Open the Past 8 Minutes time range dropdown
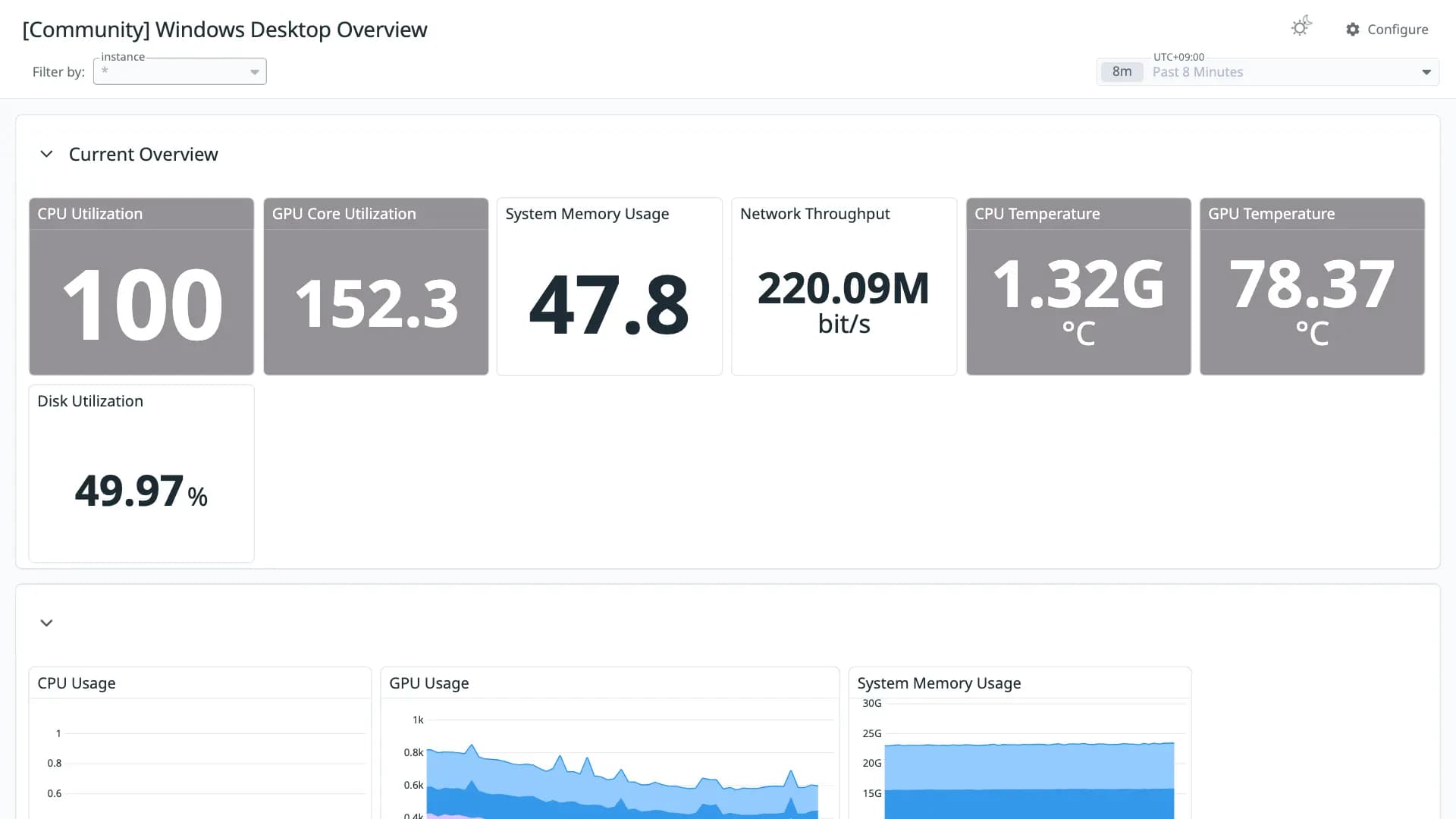Image resolution: width=1456 pixels, height=819 pixels. (1267, 72)
